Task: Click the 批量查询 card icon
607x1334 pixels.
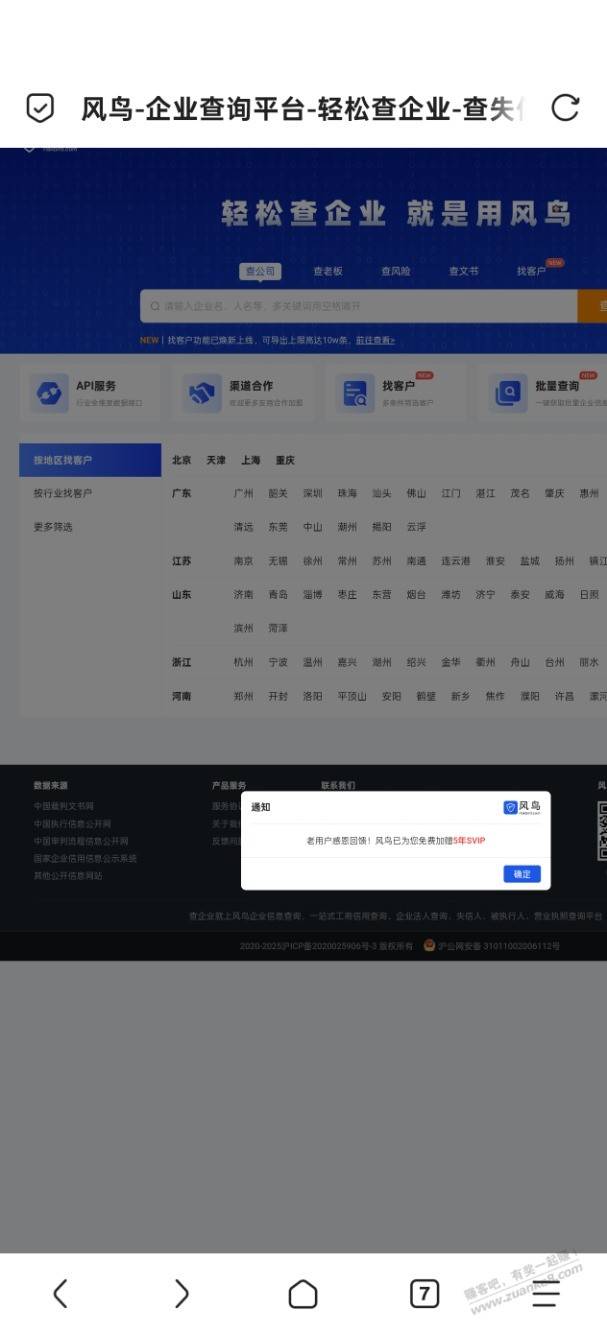Action: [508, 394]
